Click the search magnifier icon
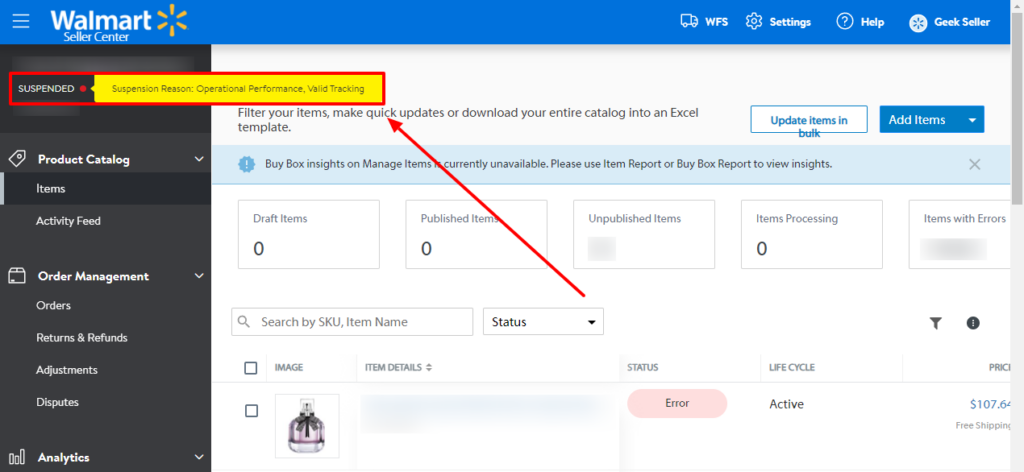The width and height of the screenshot is (1024, 472). (x=244, y=322)
